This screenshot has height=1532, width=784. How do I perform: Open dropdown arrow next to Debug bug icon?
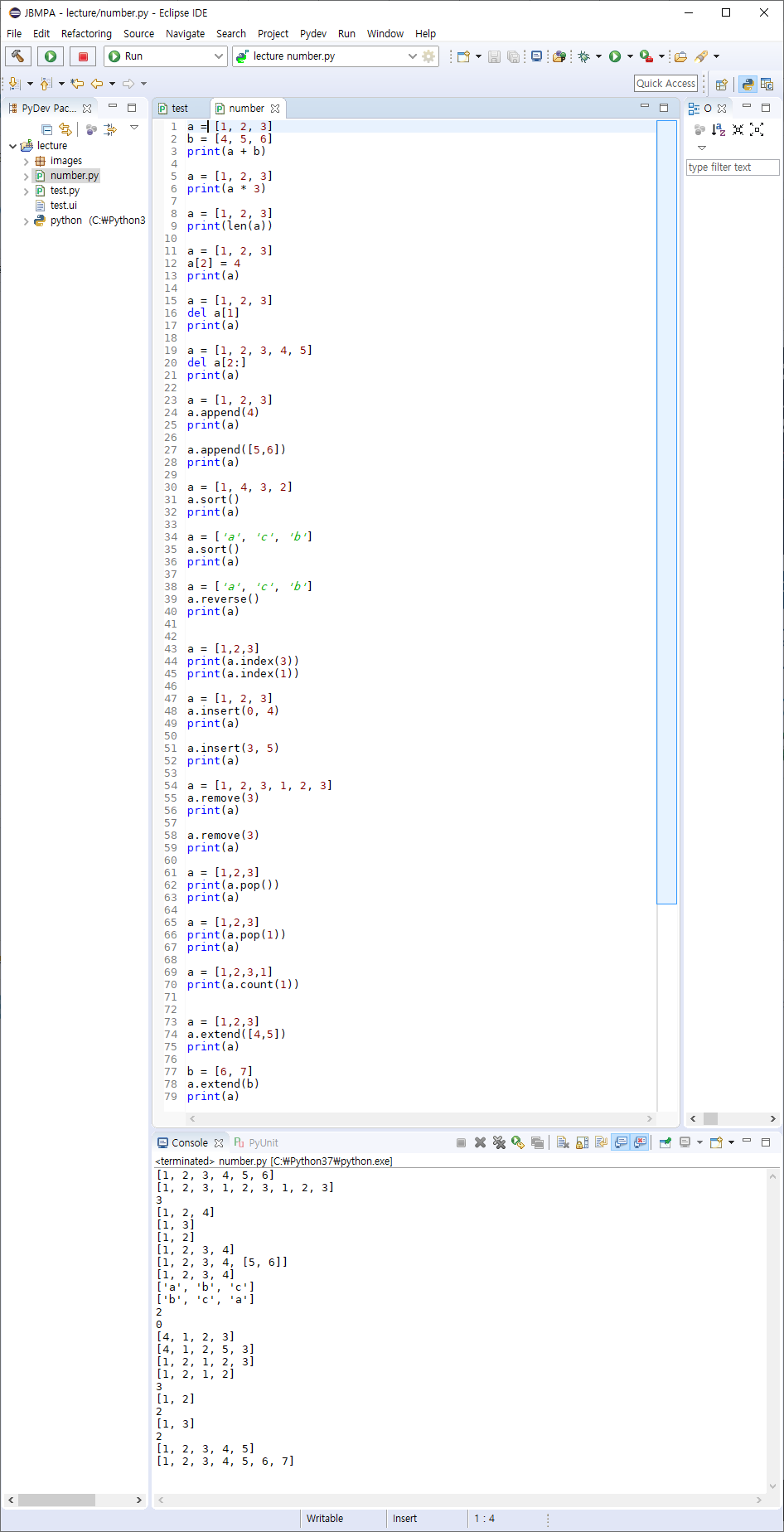tap(598, 56)
